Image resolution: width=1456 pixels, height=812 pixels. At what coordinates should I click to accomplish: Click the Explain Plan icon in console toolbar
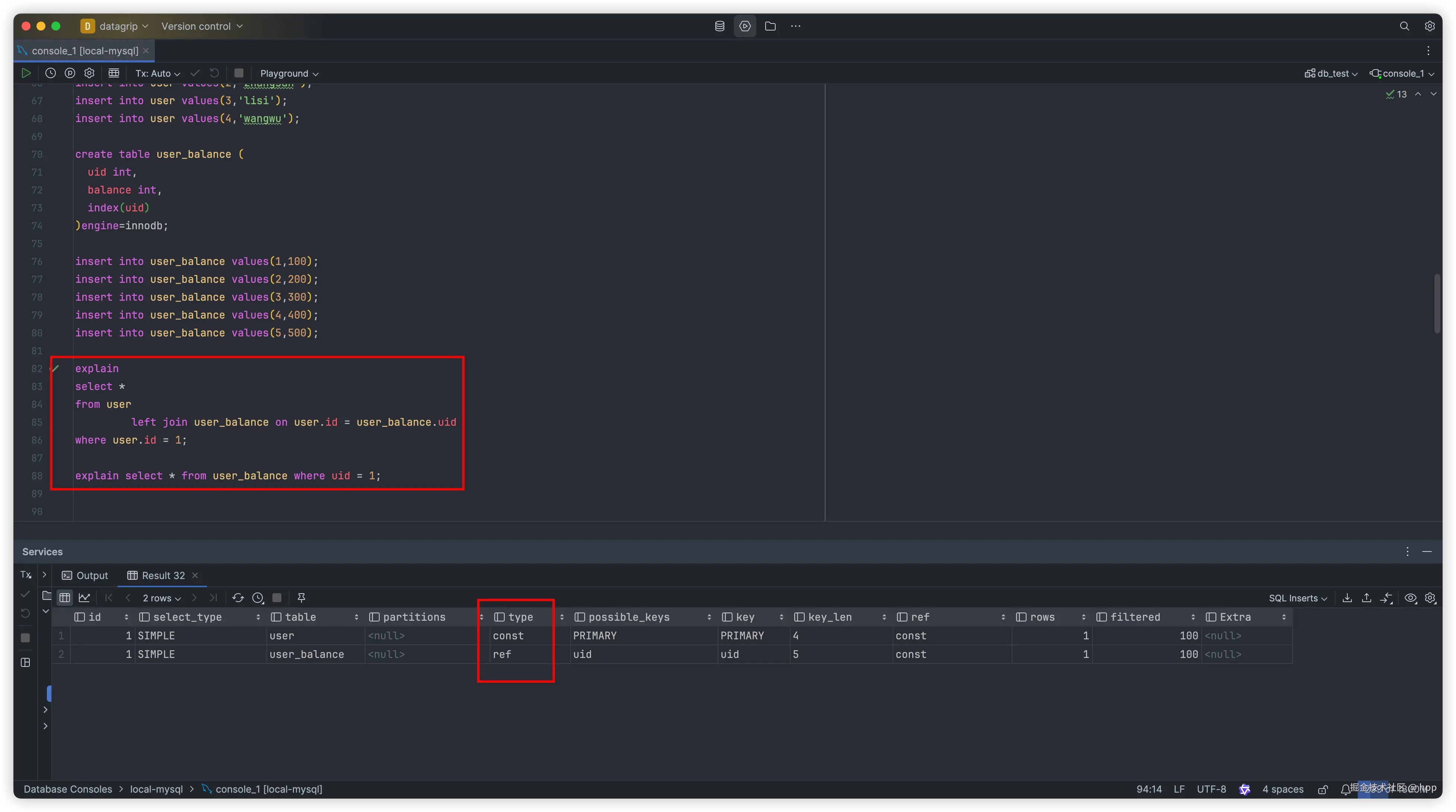coord(70,73)
